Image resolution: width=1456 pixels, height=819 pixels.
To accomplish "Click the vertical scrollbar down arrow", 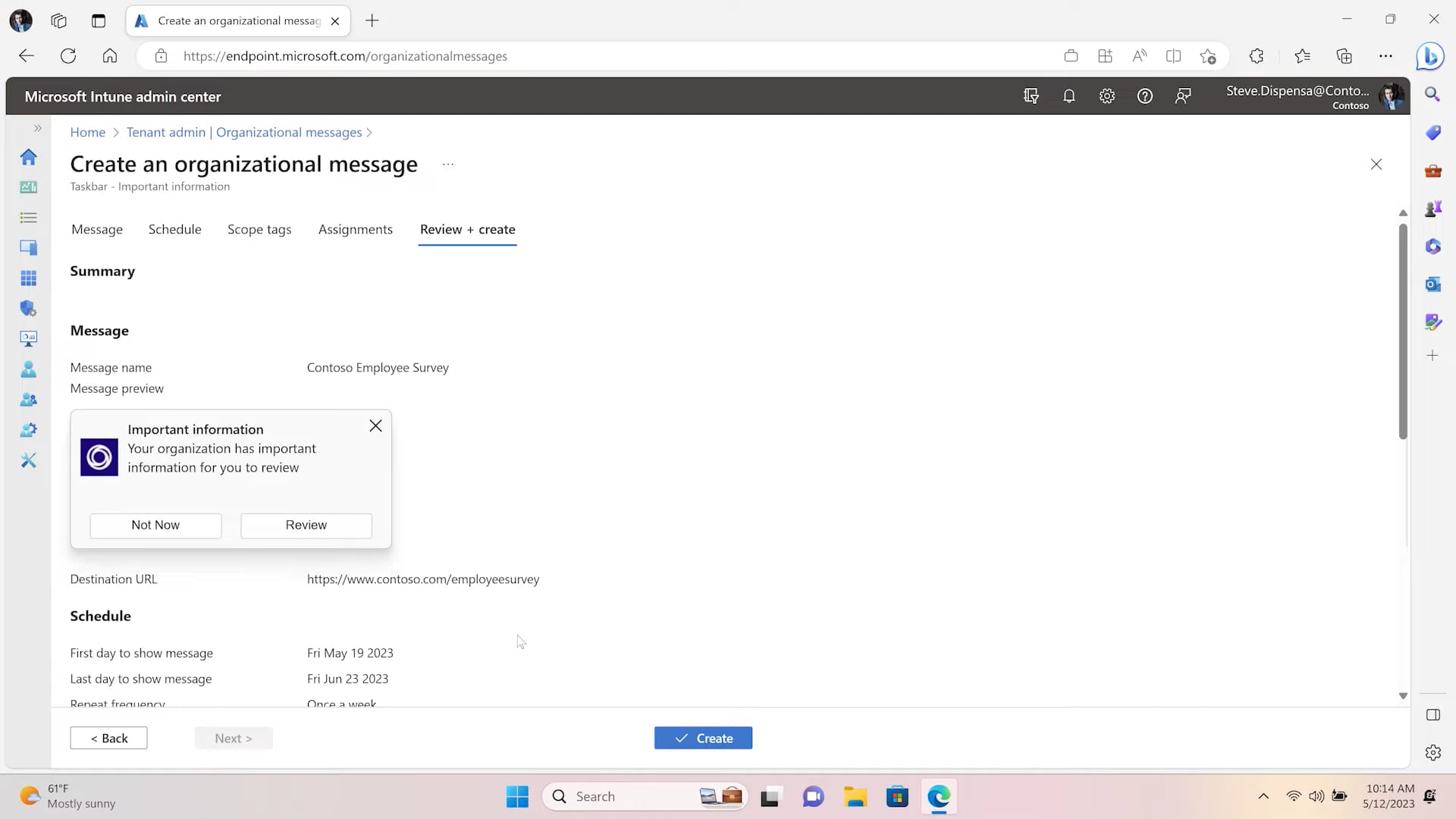I will point(1402,695).
